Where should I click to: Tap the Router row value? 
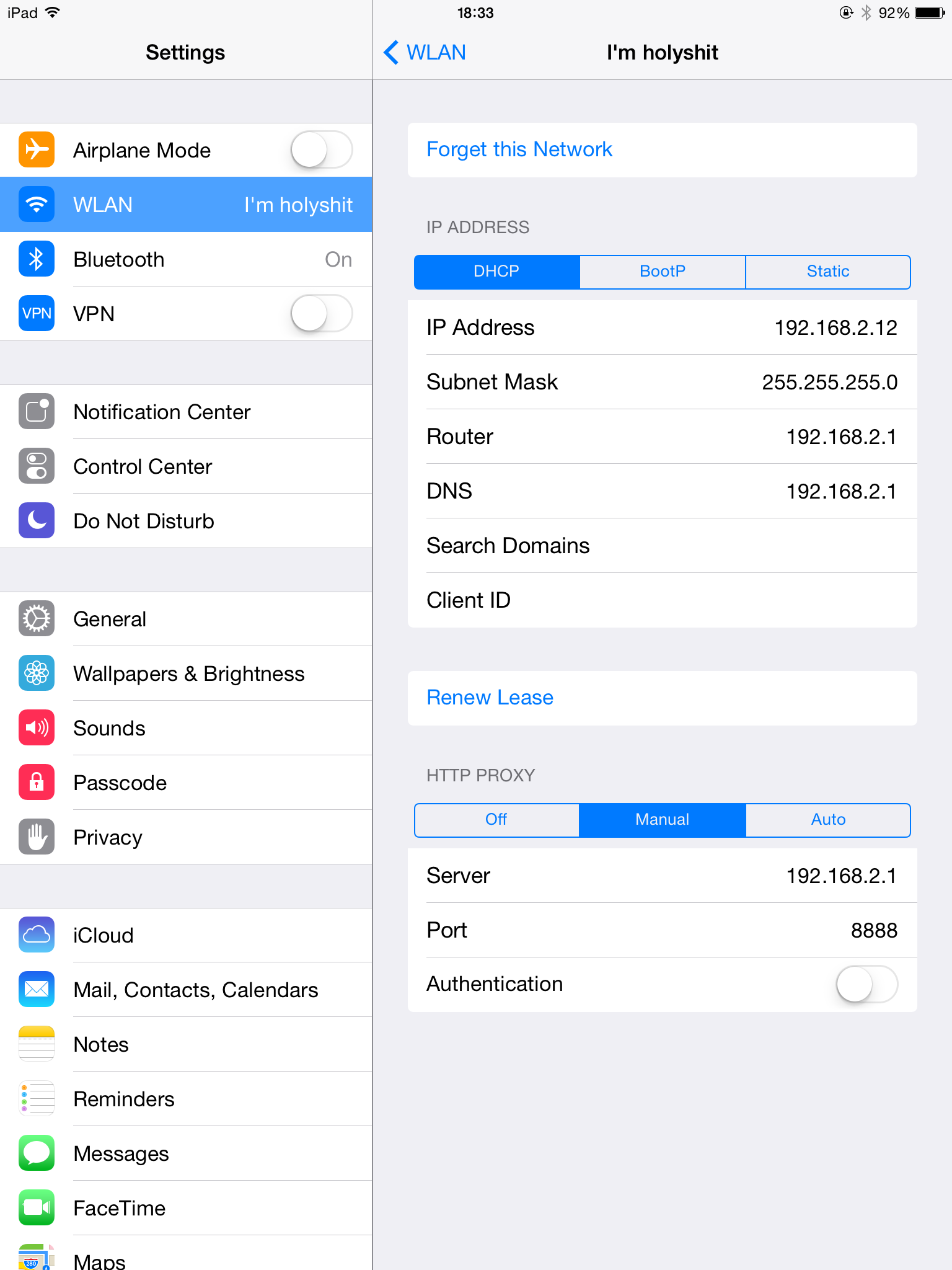[x=842, y=437]
